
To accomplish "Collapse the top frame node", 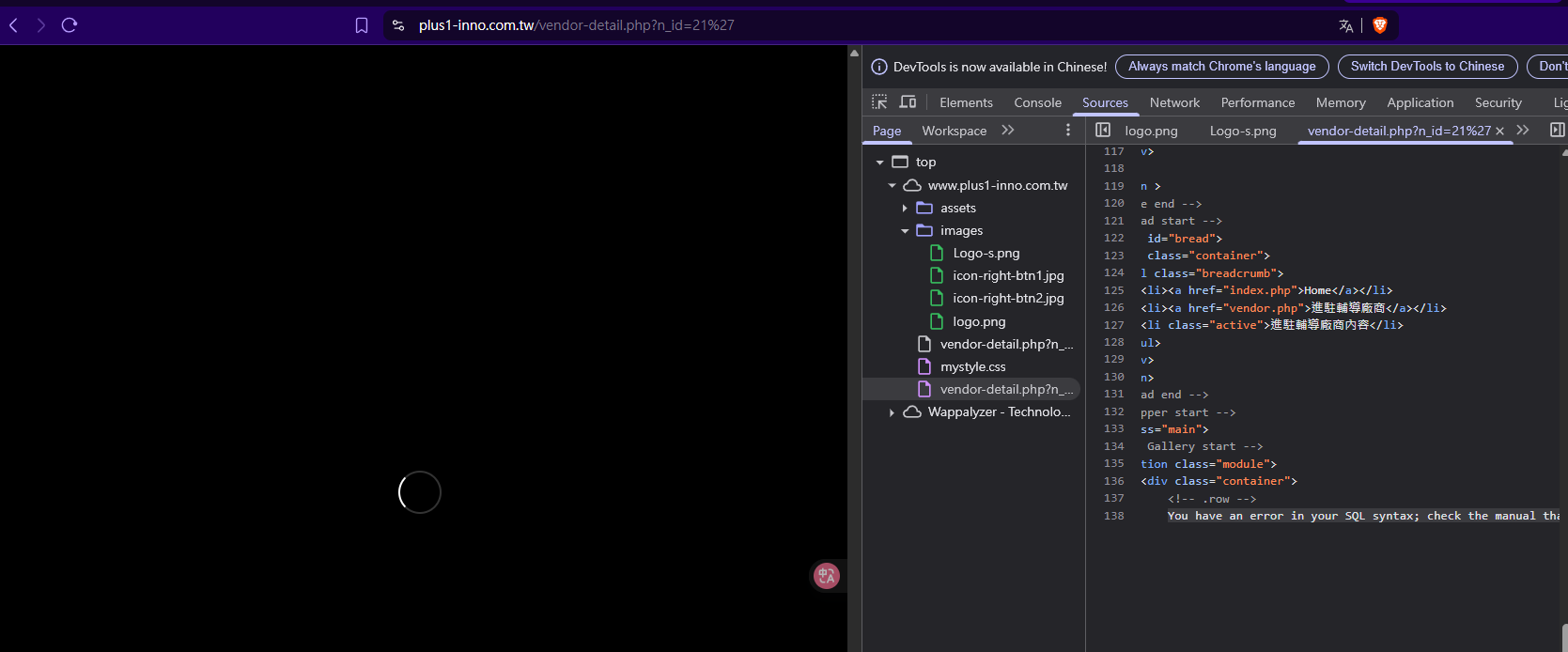I will coord(879,163).
